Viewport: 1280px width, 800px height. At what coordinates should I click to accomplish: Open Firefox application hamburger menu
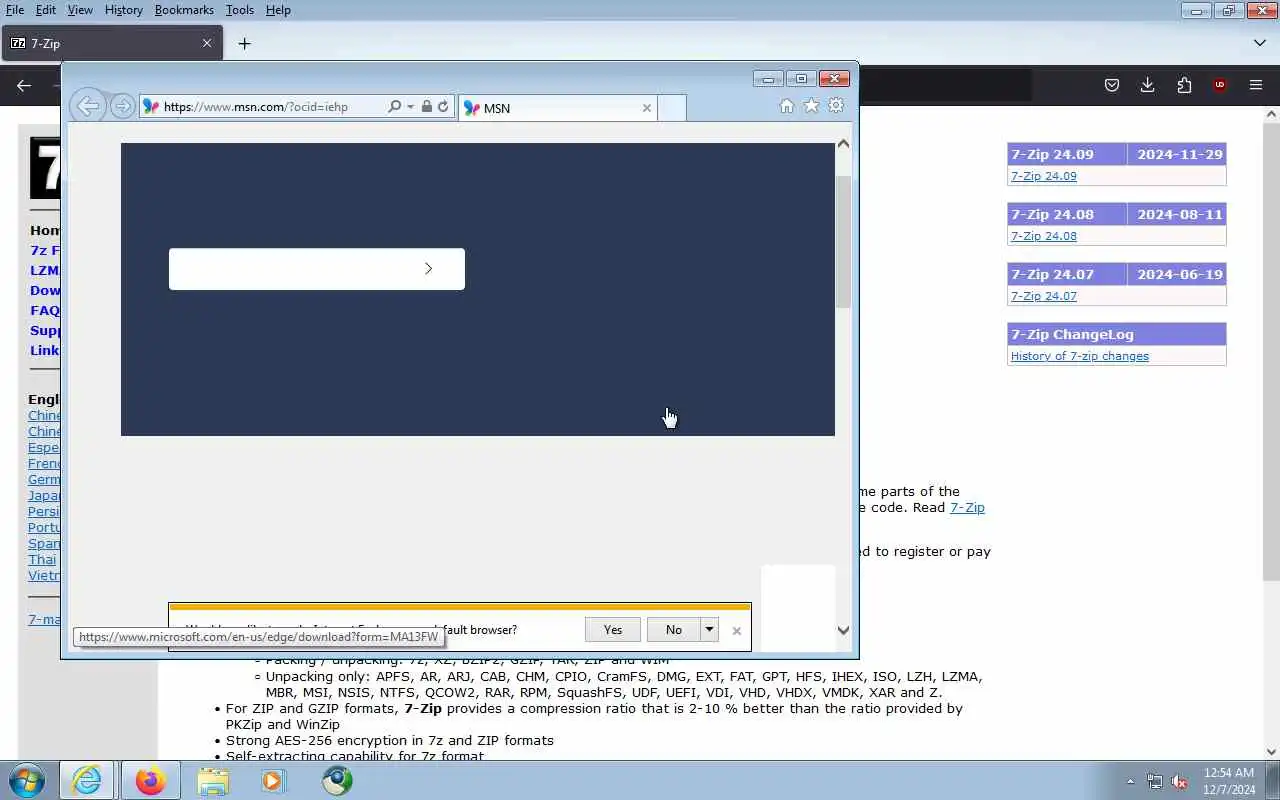coord(1256,86)
